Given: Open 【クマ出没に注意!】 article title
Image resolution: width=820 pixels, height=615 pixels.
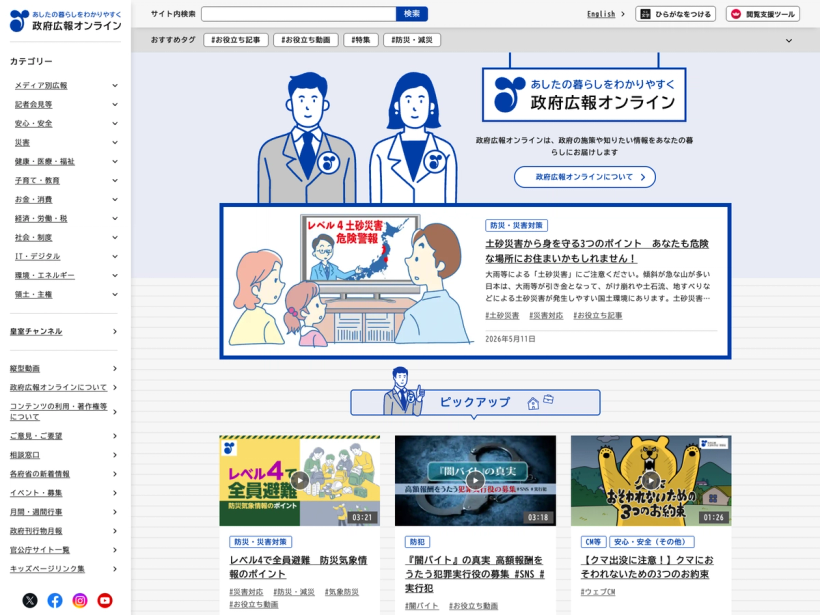Looking at the screenshot, I should tap(647, 567).
